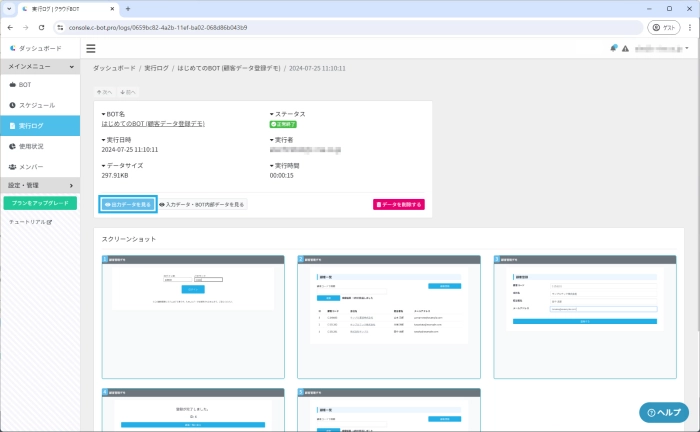
Task: Open the はじめてのBOT name link
Action: [153, 123]
